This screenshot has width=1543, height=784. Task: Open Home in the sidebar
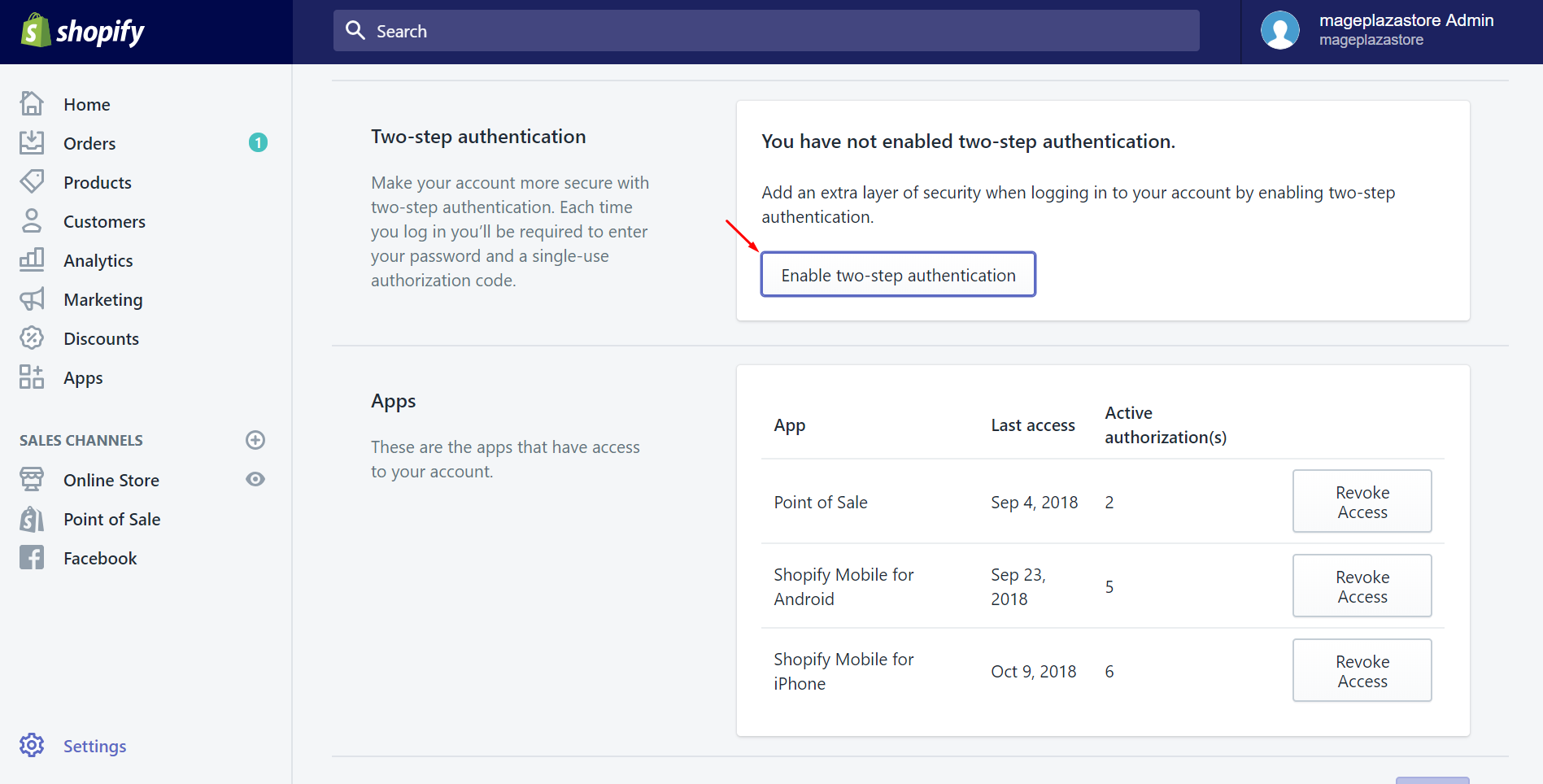pos(87,104)
